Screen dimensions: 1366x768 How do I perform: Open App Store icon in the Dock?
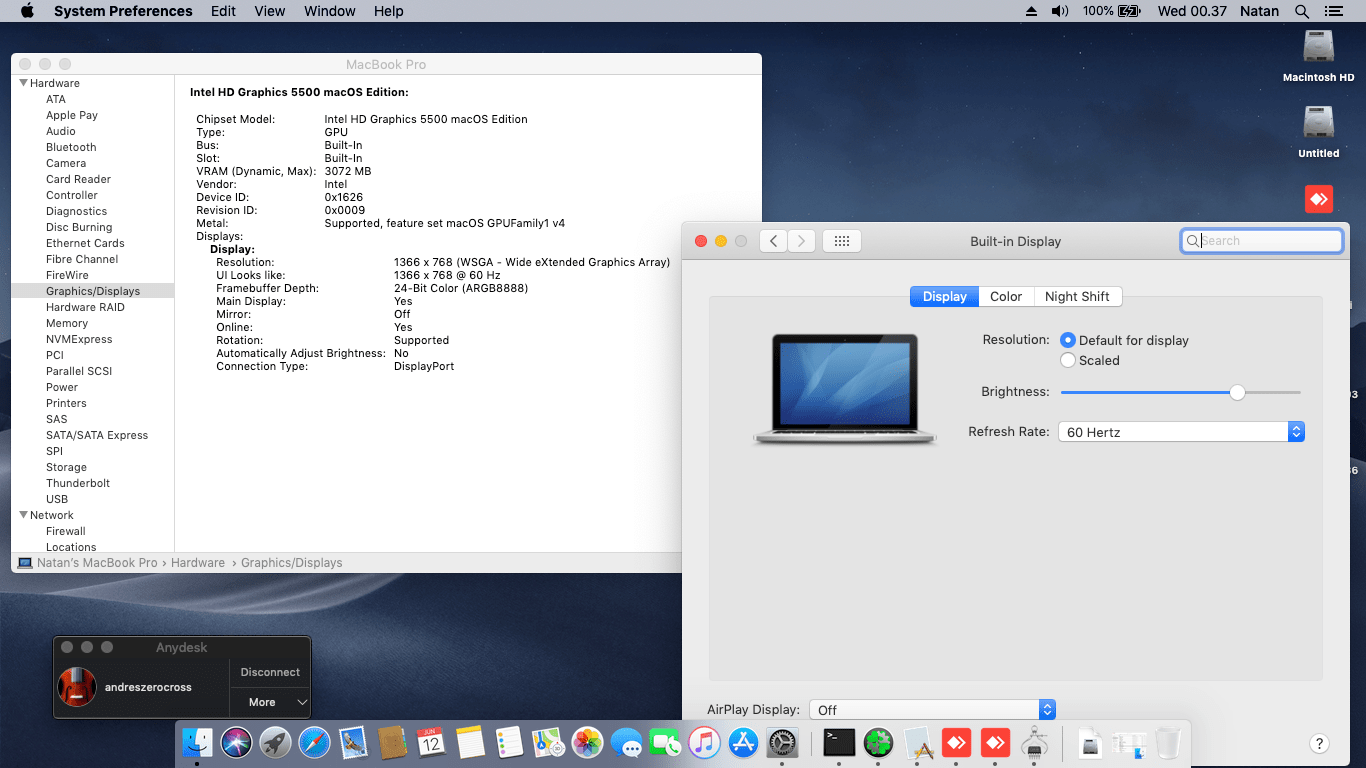click(743, 742)
